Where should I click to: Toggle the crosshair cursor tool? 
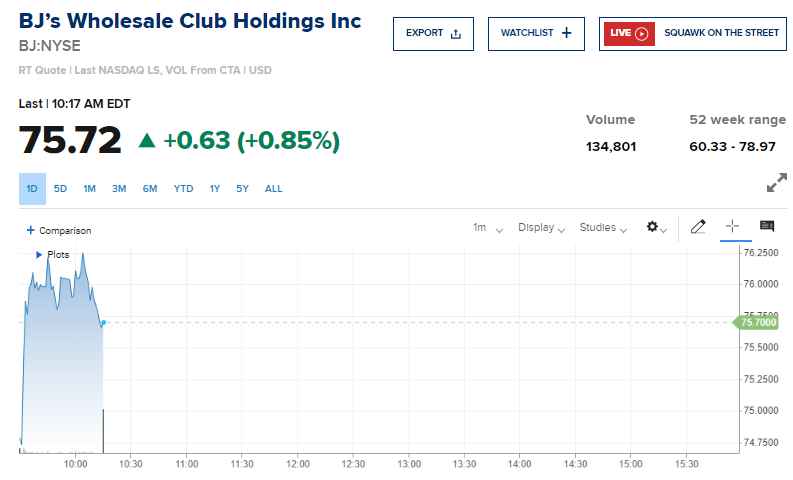tap(731, 227)
